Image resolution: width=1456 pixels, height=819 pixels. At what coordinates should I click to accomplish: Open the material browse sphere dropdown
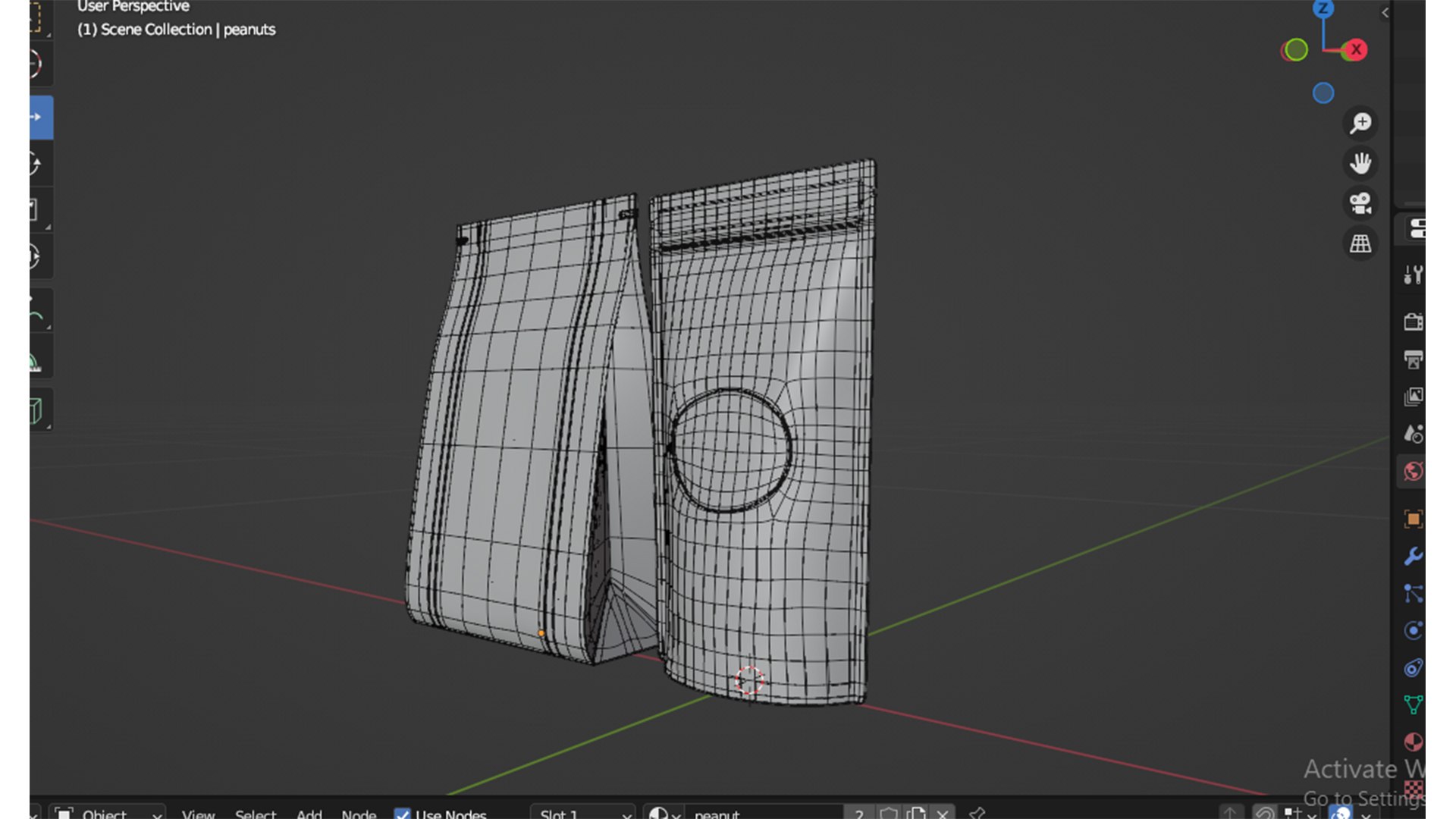[664, 813]
